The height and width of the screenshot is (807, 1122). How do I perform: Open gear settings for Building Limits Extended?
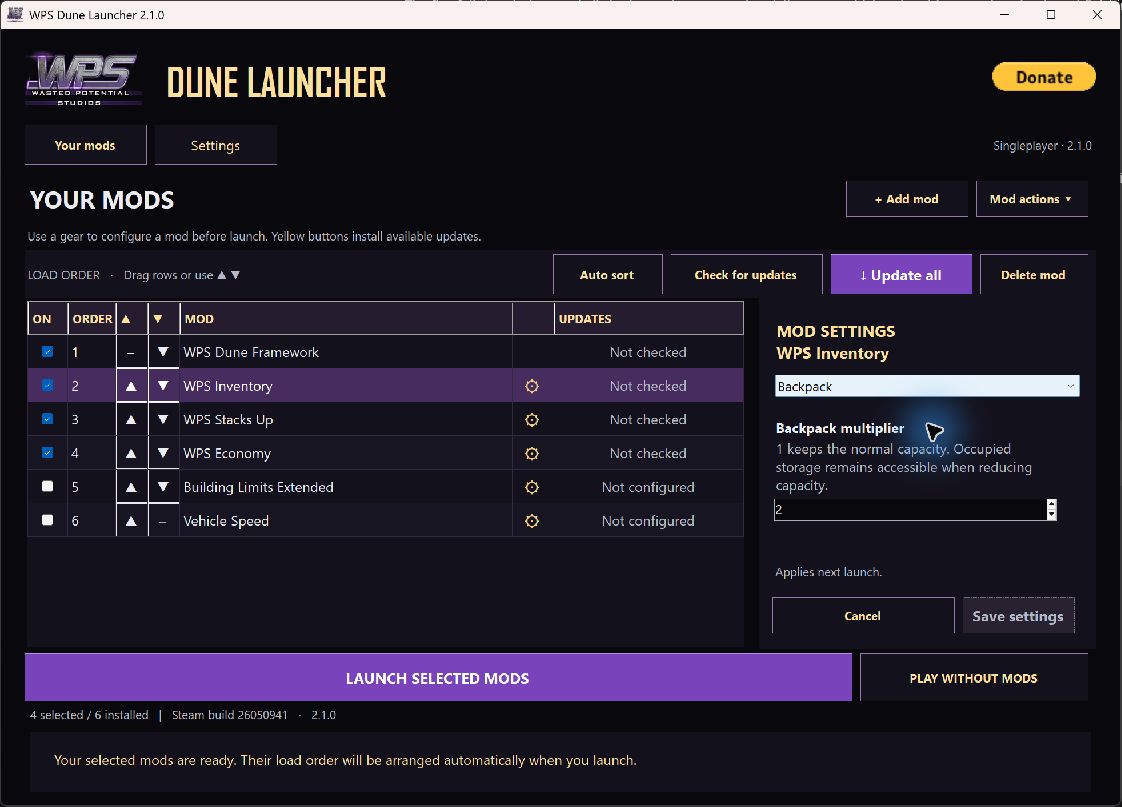coord(532,487)
